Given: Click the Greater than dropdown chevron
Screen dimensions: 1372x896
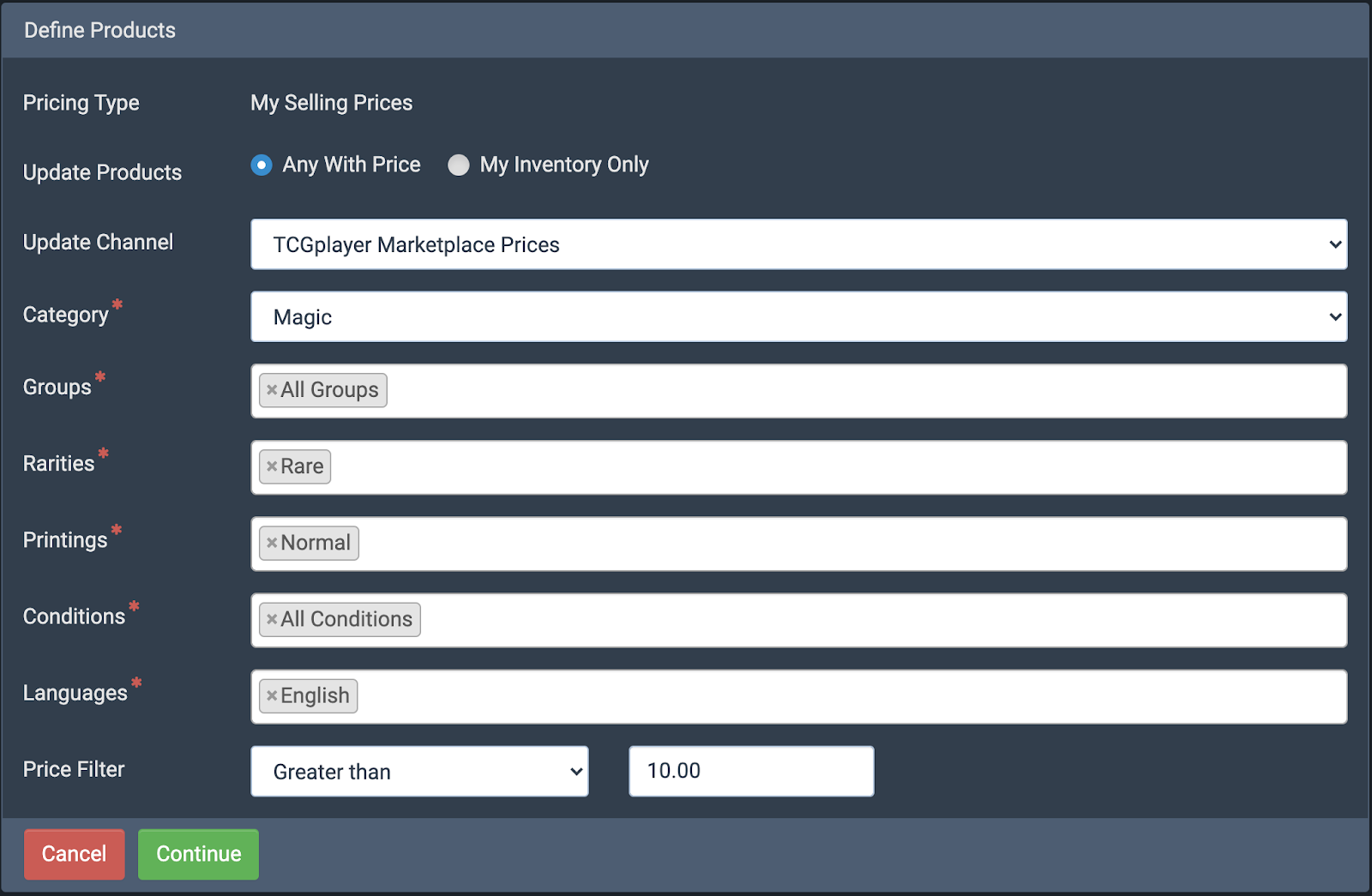Looking at the screenshot, I should 576,771.
